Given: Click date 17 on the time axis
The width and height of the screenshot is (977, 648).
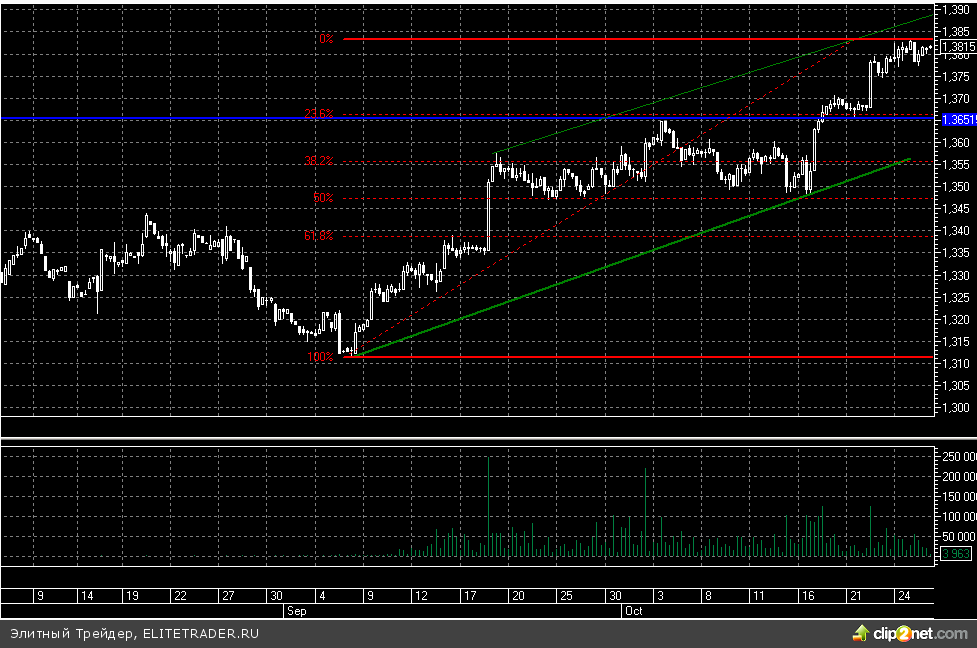Looking at the screenshot, I should point(467,595).
